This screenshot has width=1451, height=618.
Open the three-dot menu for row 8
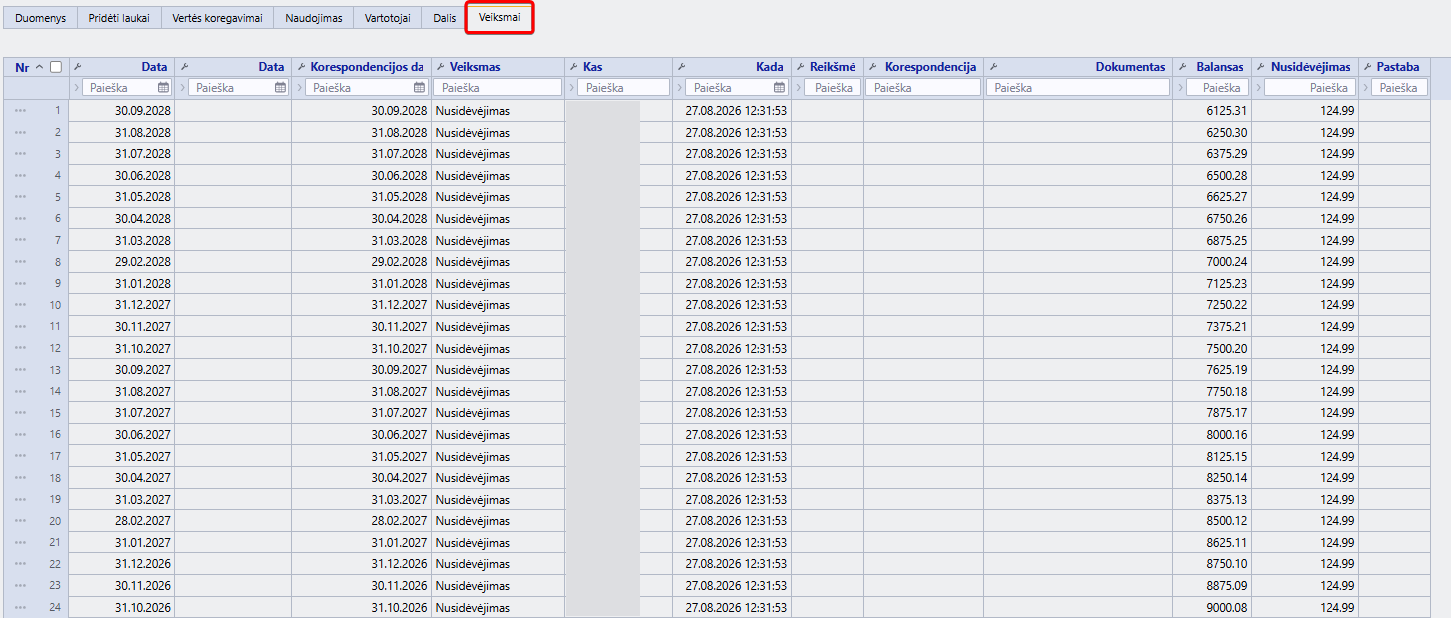point(20,262)
